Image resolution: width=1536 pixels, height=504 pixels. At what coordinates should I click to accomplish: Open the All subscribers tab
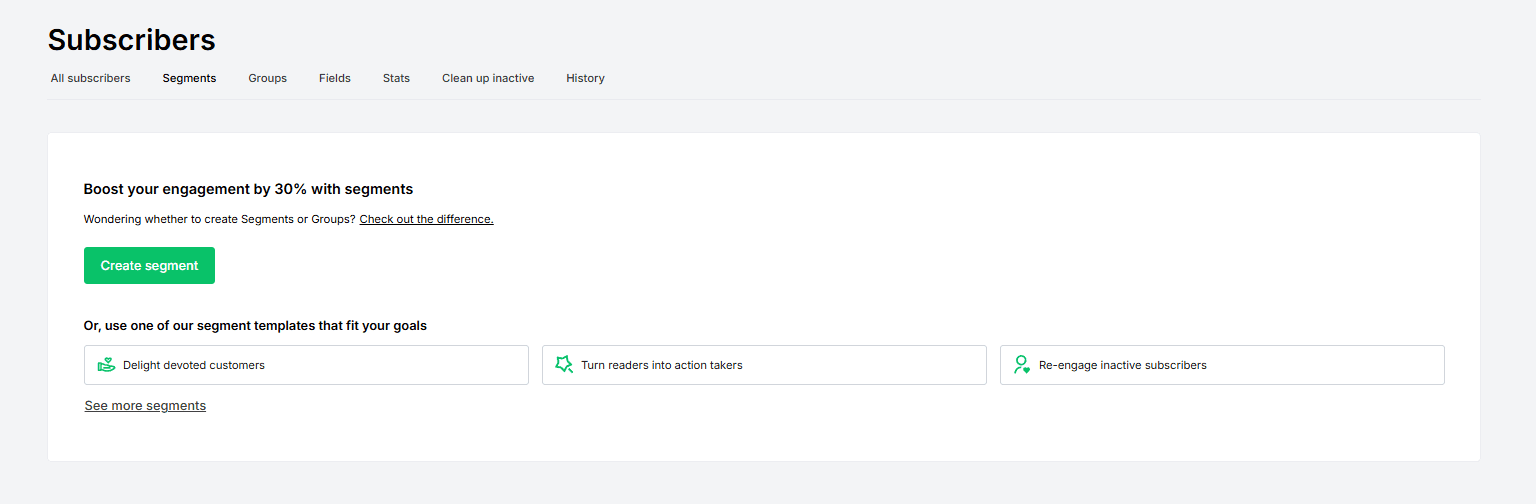91,78
